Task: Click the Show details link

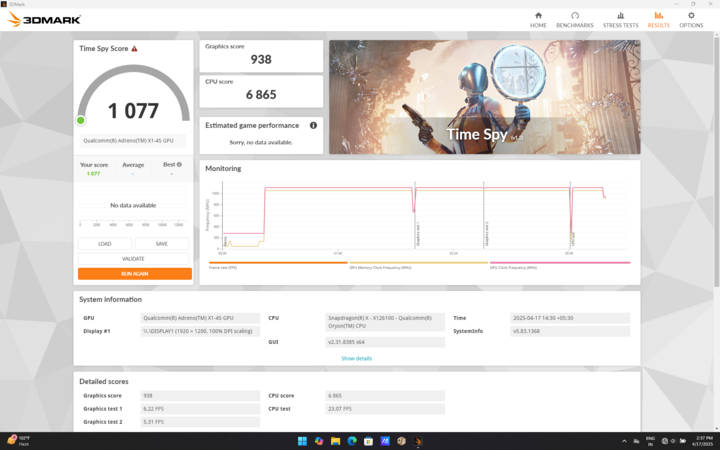Action: 356,358
